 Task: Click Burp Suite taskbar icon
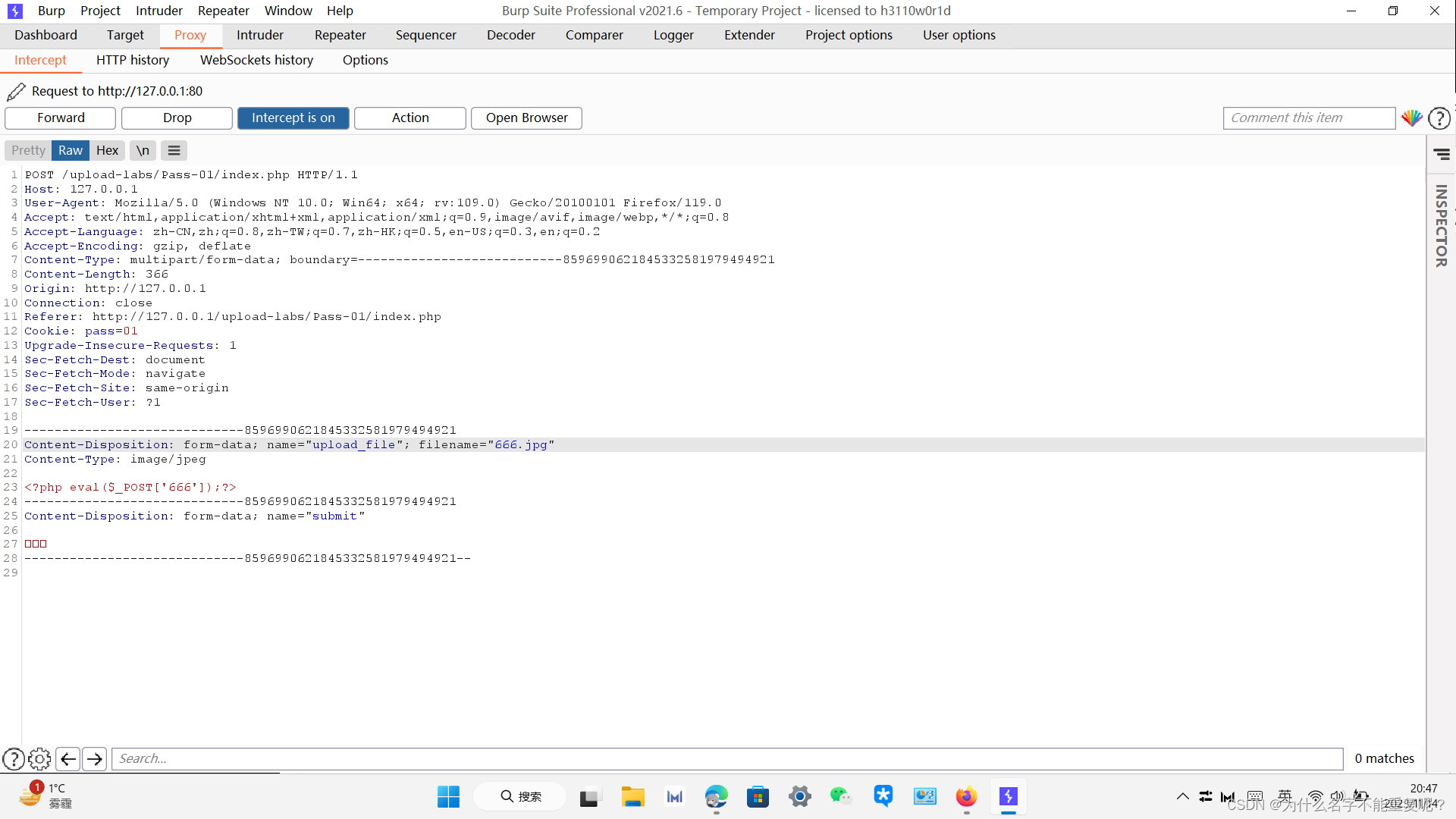pyautogui.click(x=1008, y=797)
